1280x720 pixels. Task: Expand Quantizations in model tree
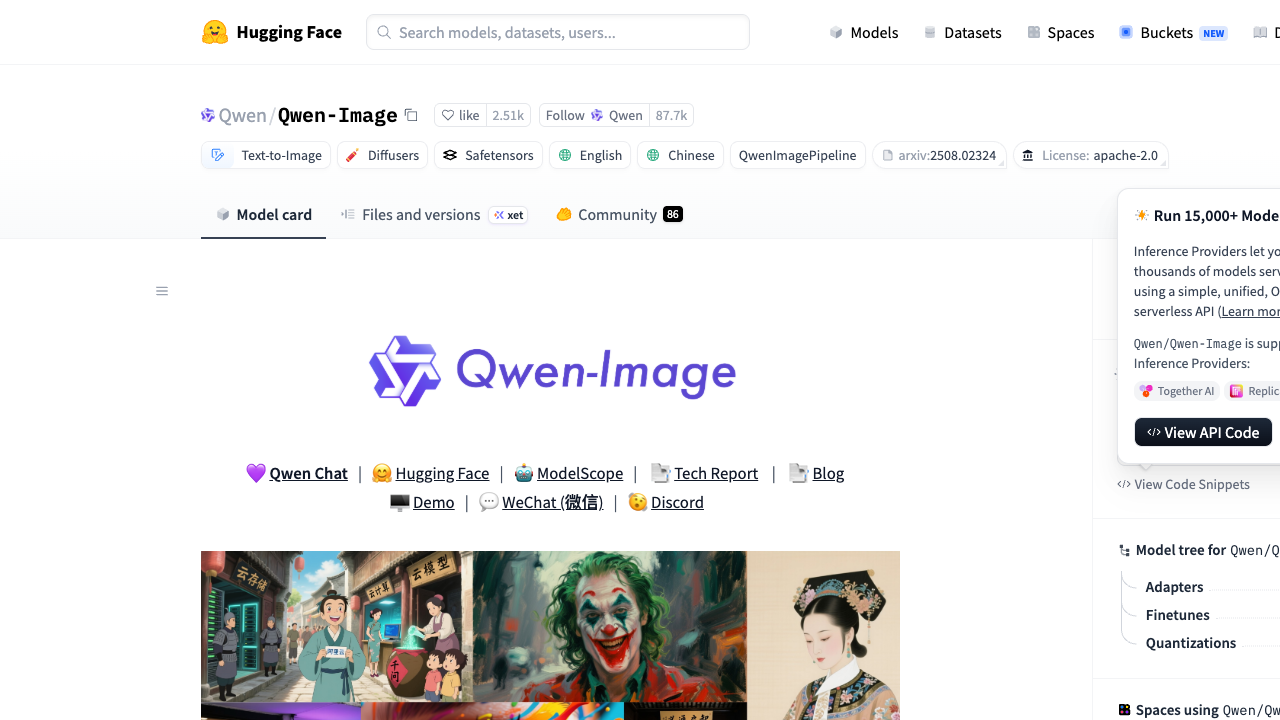point(1190,643)
